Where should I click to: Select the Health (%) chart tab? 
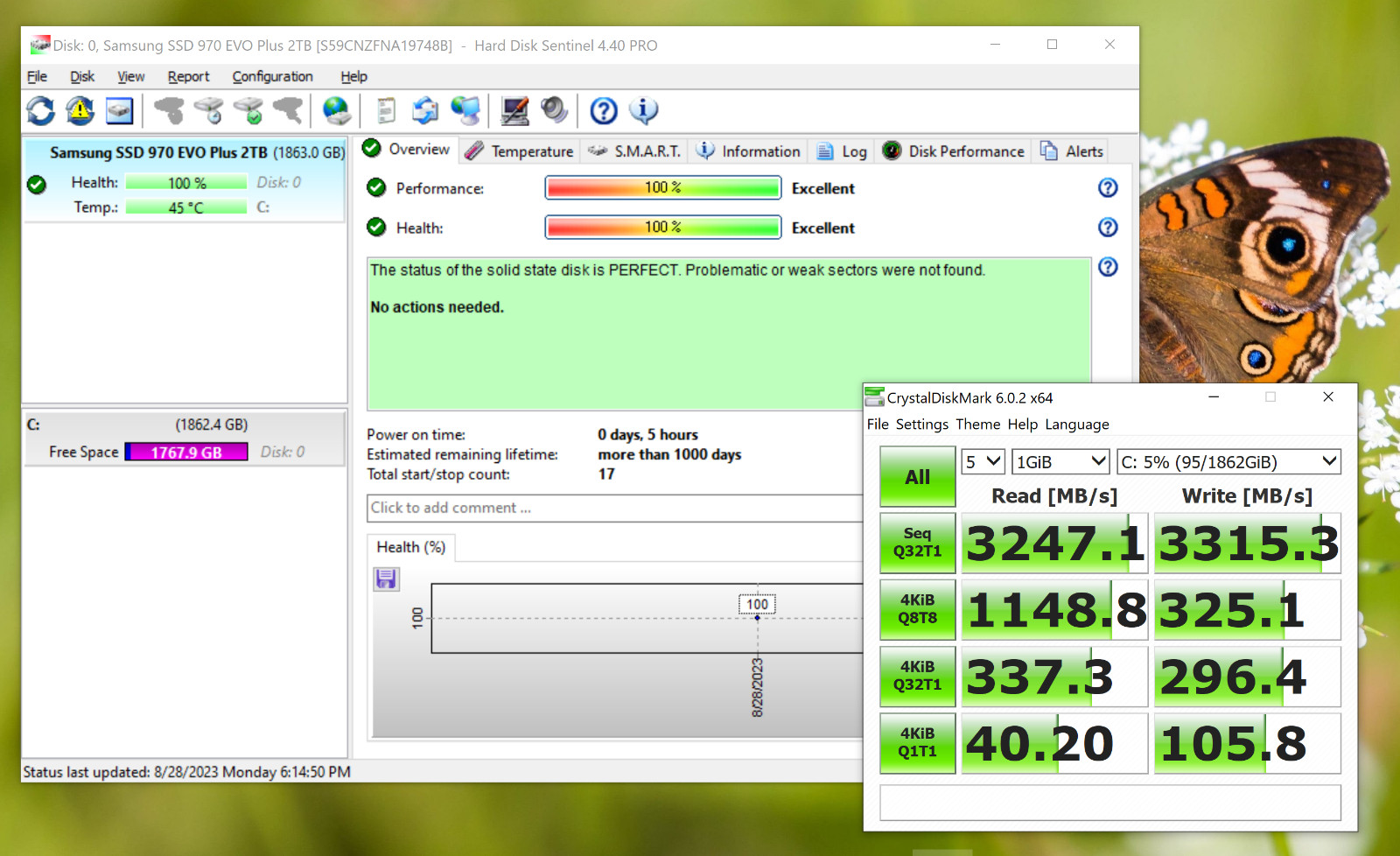point(411,547)
